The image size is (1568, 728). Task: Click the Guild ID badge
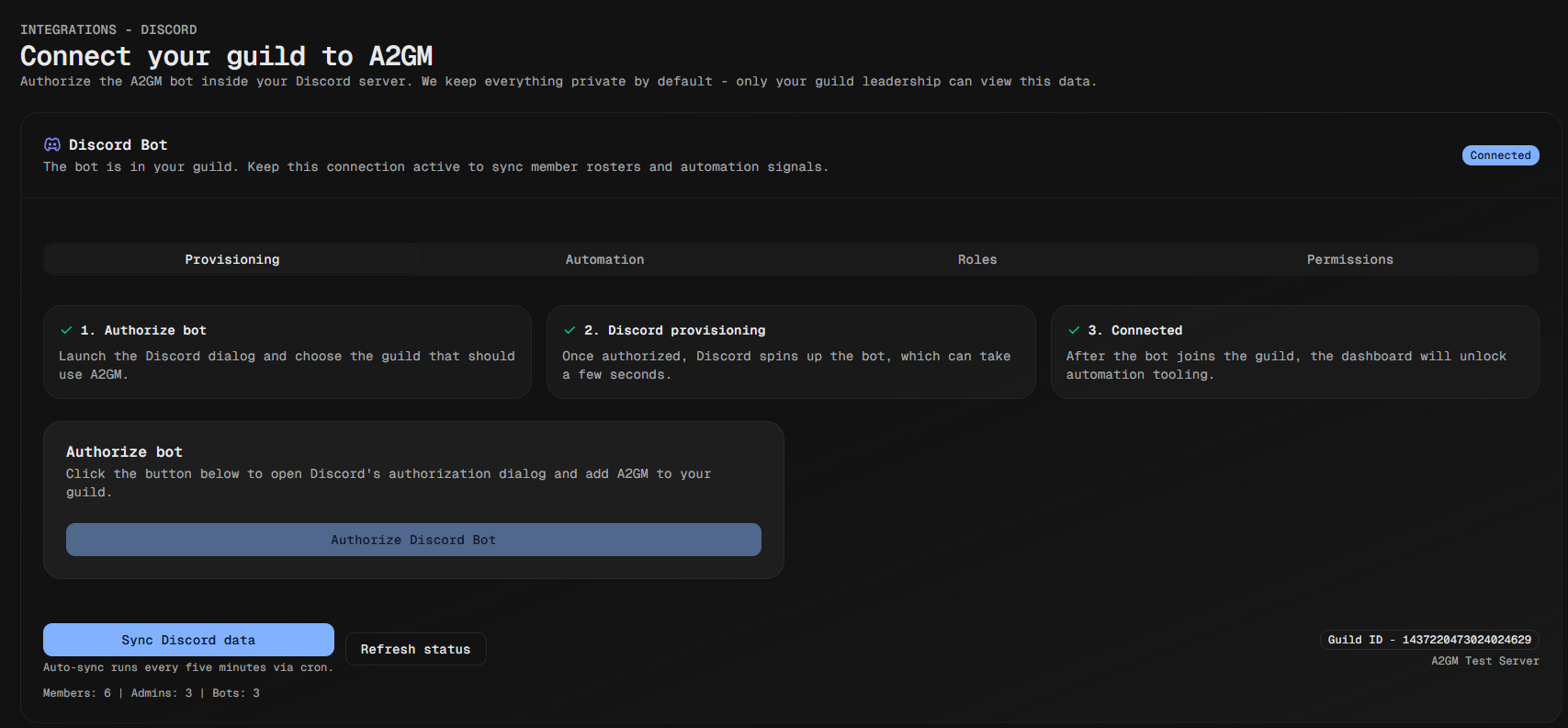1429,640
